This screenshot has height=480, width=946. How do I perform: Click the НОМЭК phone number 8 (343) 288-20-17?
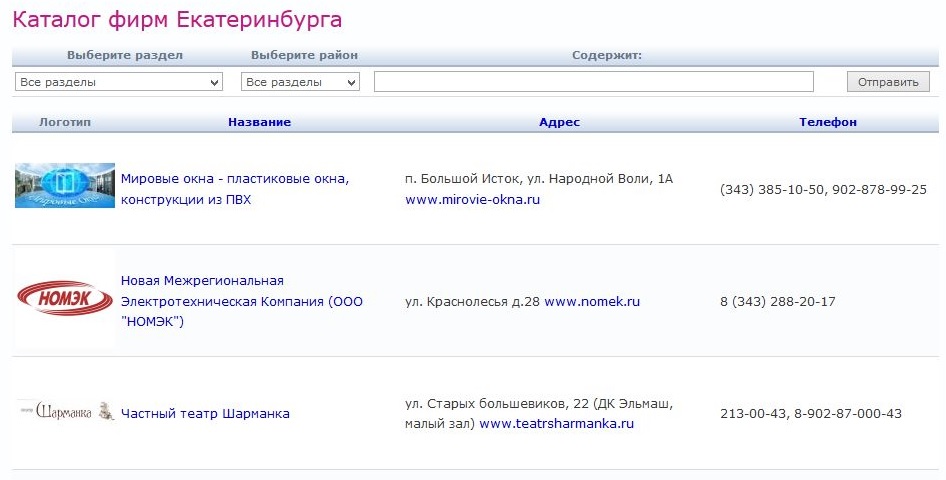[x=777, y=301]
